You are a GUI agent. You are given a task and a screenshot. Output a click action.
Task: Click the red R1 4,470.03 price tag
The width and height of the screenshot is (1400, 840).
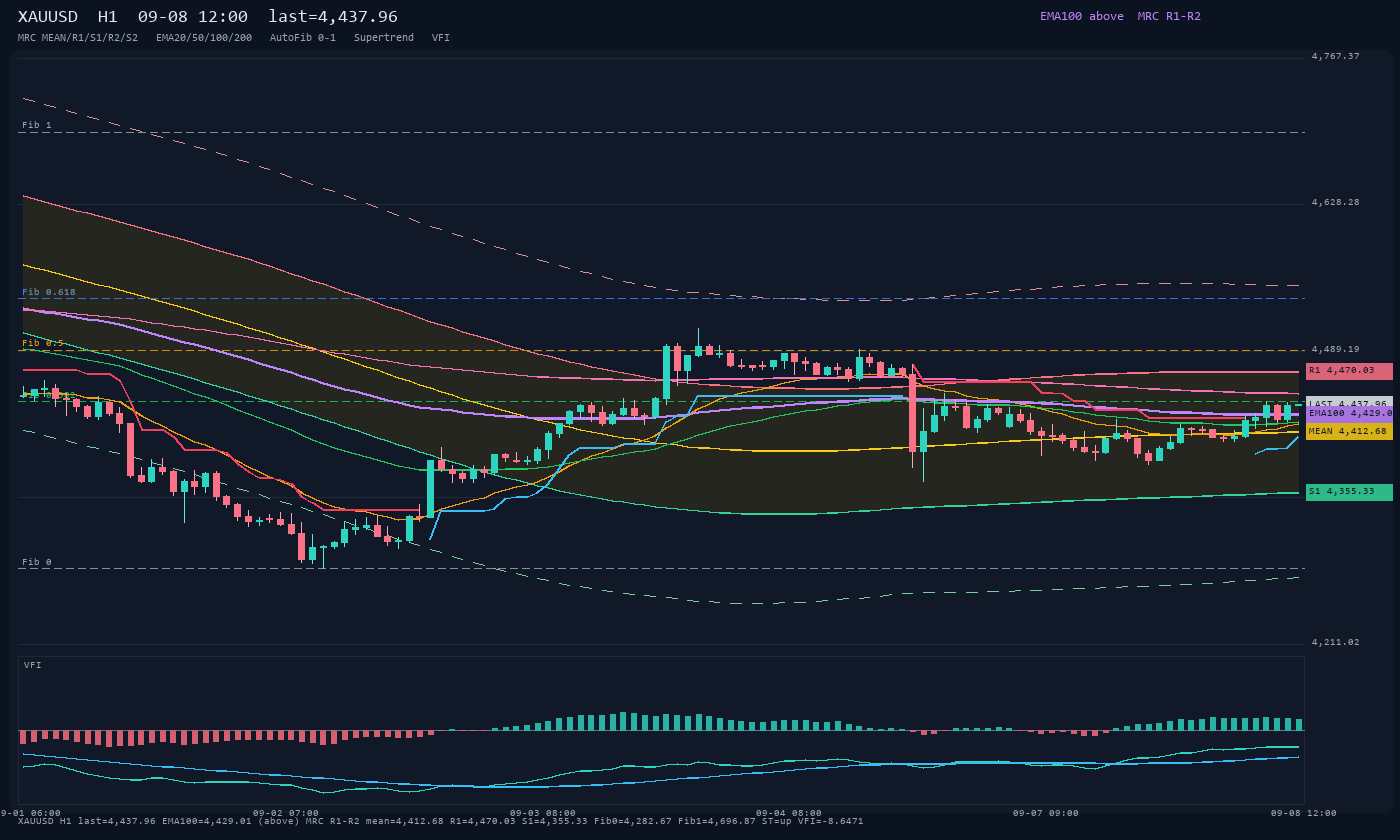(x=1349, y=371)
